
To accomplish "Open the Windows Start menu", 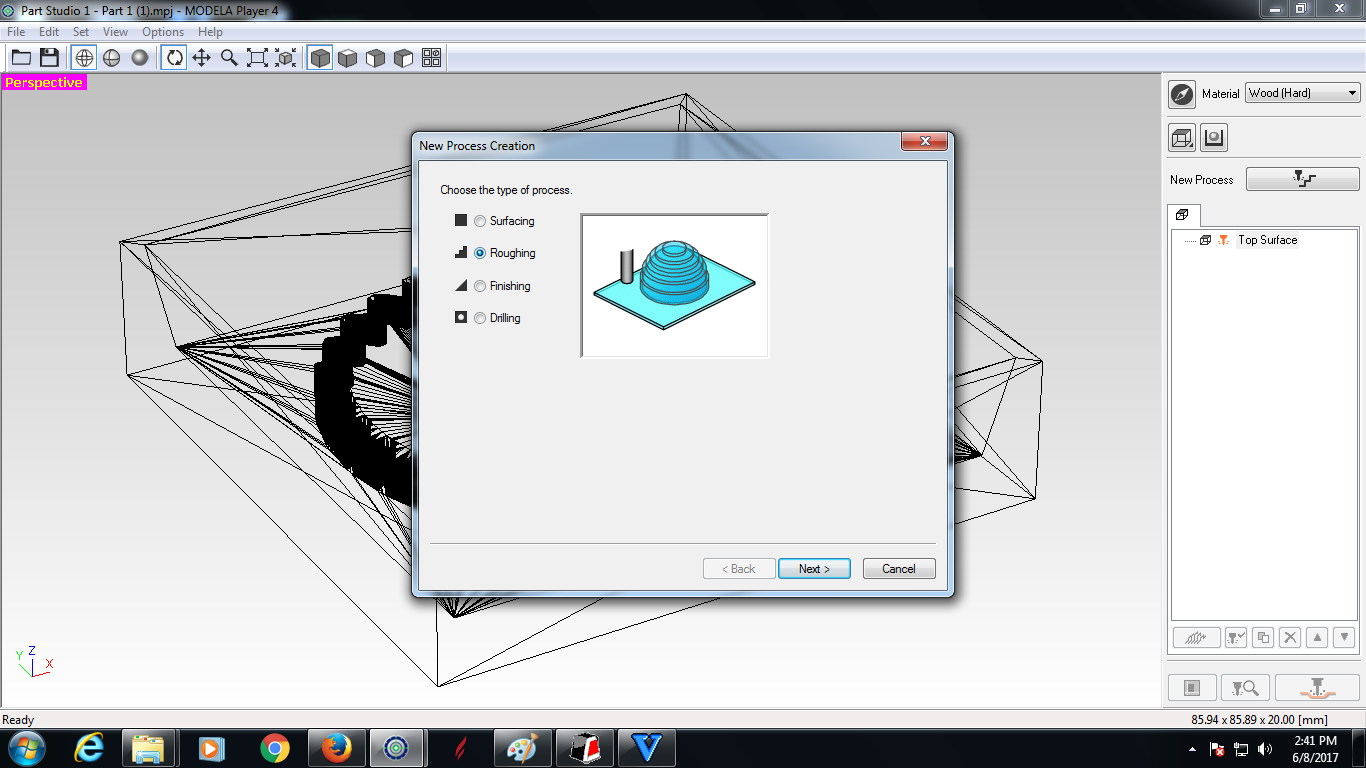I will pos(26,748).
